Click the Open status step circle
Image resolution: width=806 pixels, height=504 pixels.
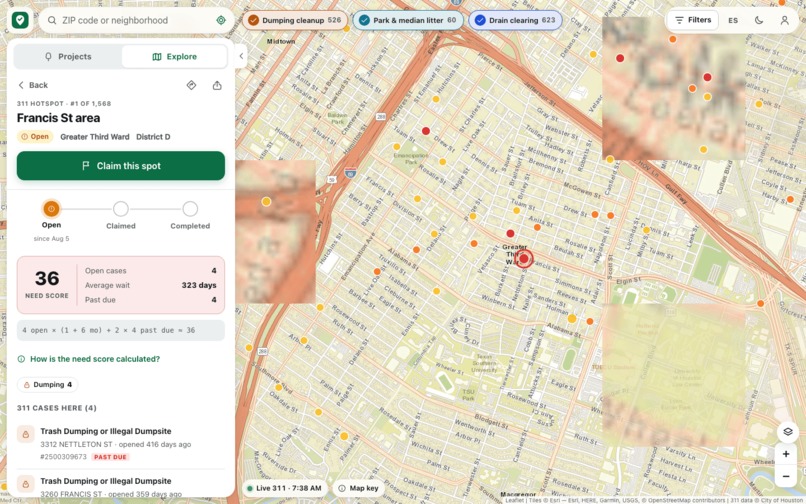click(51, 209)
